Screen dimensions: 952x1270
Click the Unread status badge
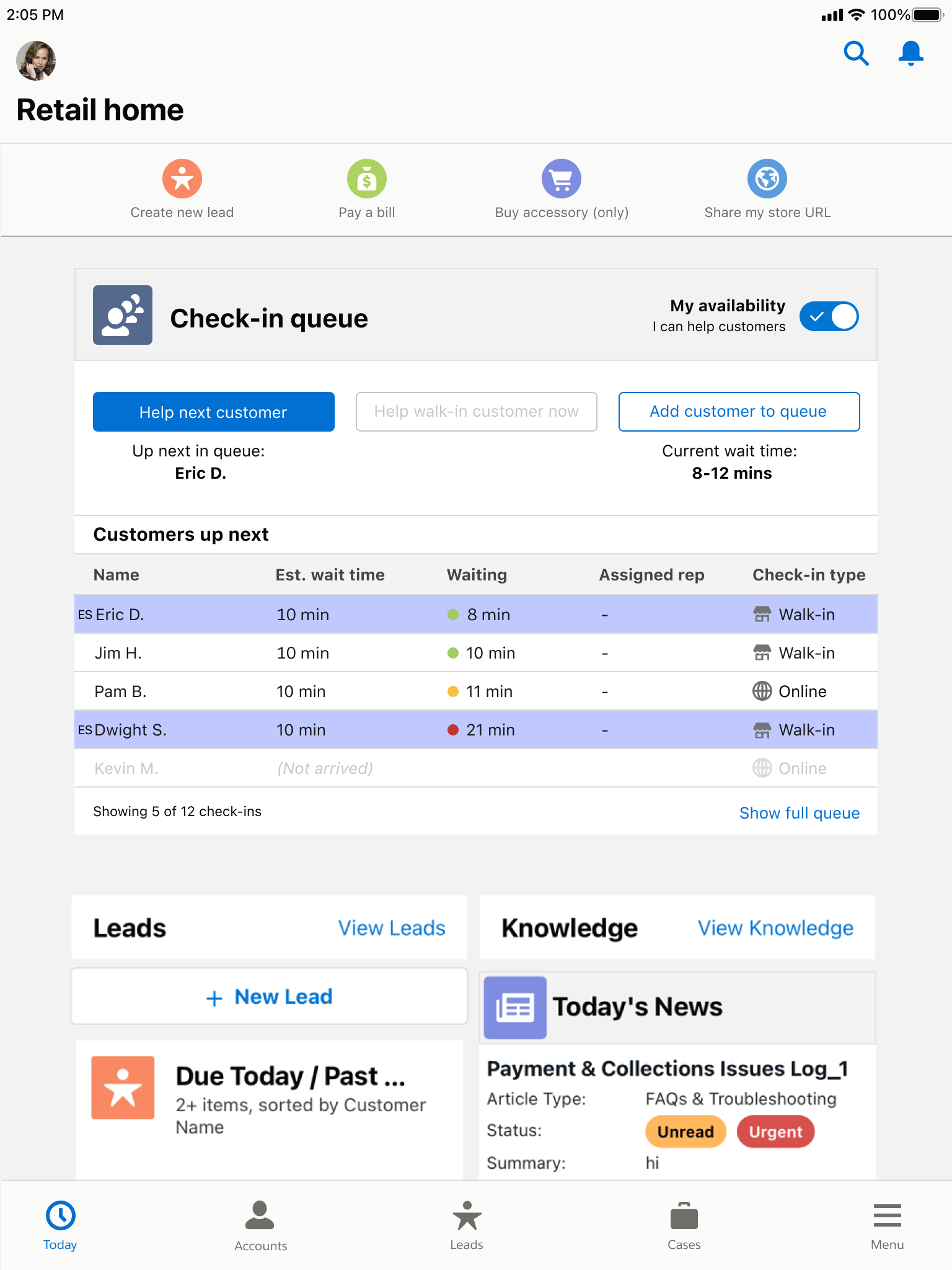tap(685, 1132)
